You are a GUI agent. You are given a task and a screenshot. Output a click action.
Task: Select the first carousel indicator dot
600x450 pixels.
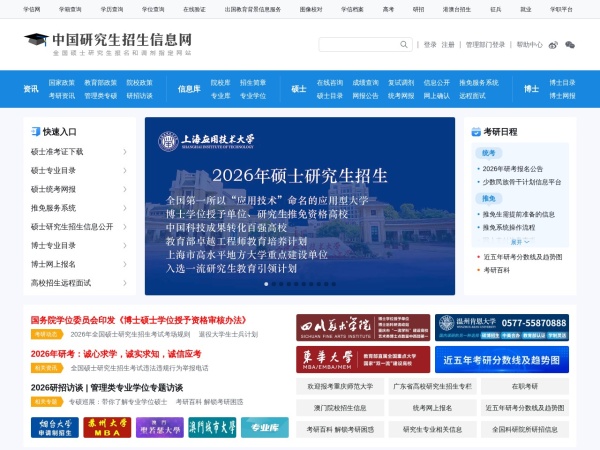click(266, 284)
